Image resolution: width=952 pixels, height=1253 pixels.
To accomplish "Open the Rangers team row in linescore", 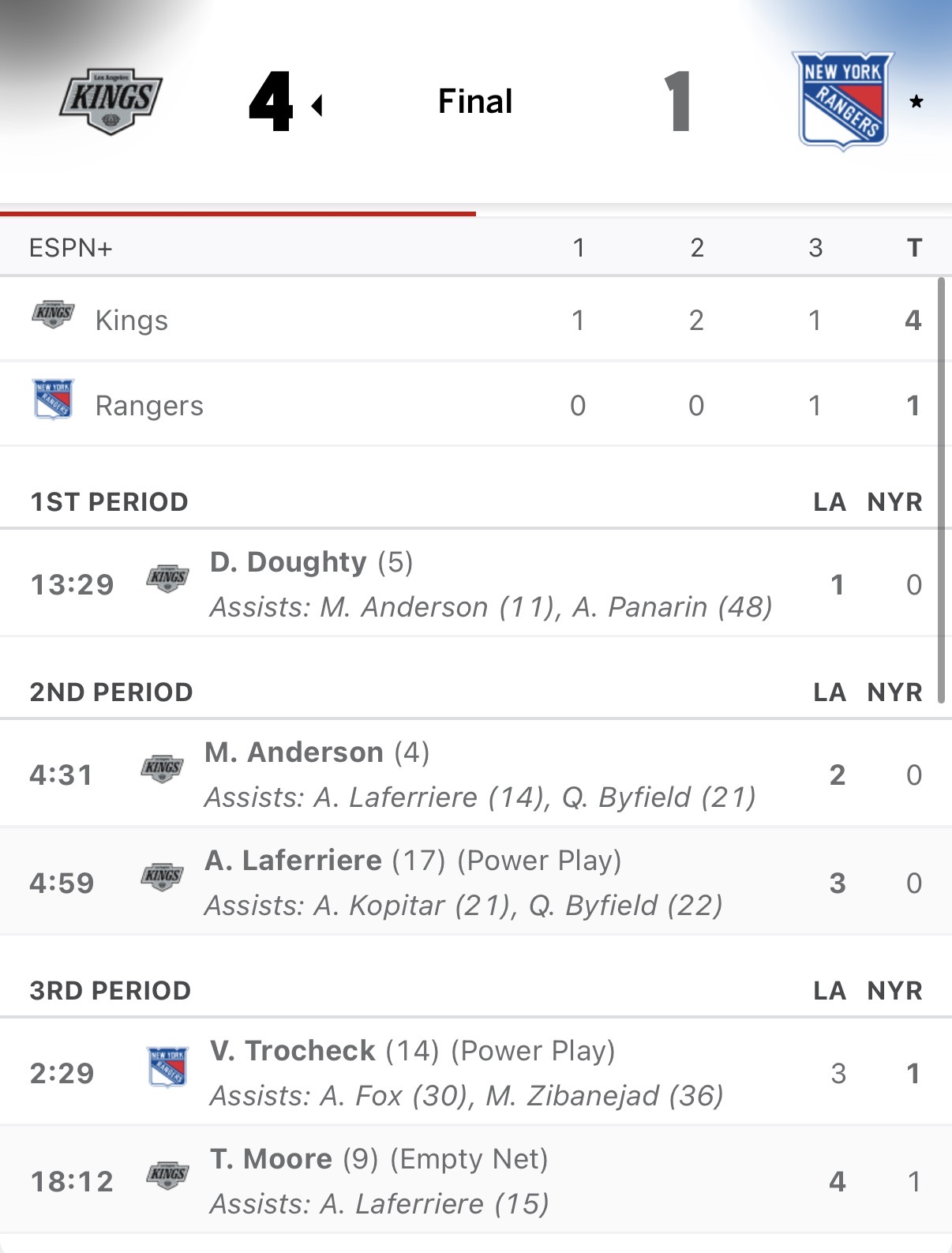I will pos(149,406).
